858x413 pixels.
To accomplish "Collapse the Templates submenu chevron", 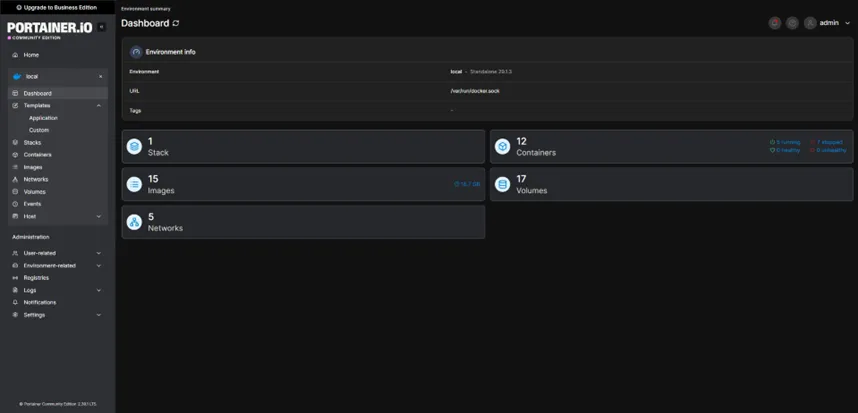I will pyautogui.click(x=98, y=106).
